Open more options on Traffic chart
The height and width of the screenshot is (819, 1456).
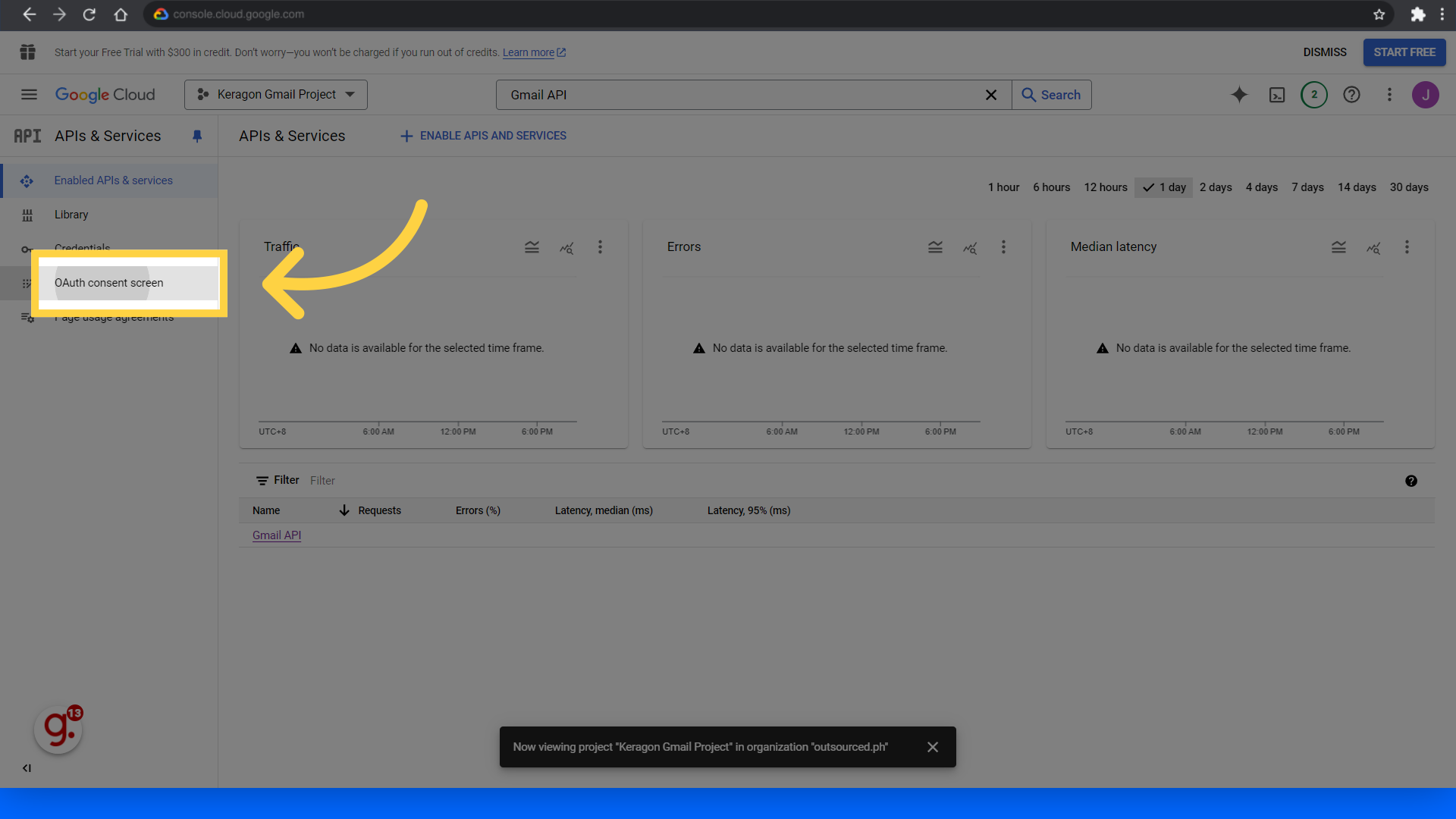coord(600,247)
